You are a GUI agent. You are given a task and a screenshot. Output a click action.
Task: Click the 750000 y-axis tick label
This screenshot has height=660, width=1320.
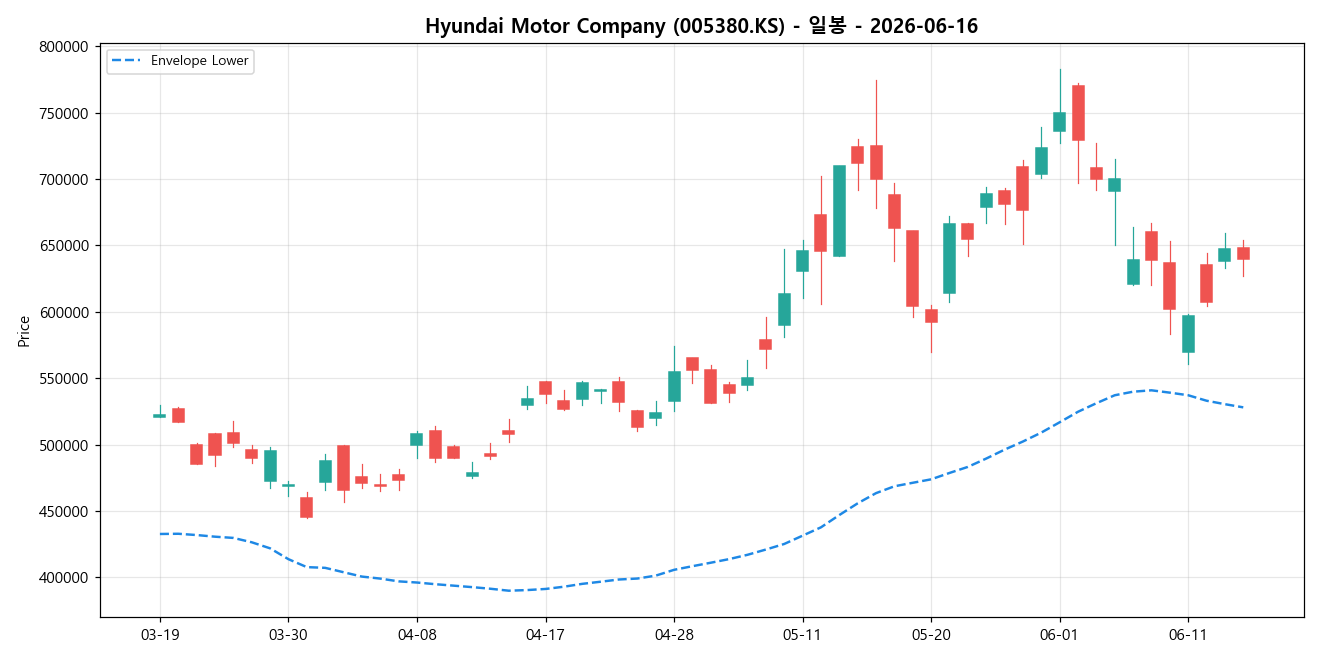[63, 113]
